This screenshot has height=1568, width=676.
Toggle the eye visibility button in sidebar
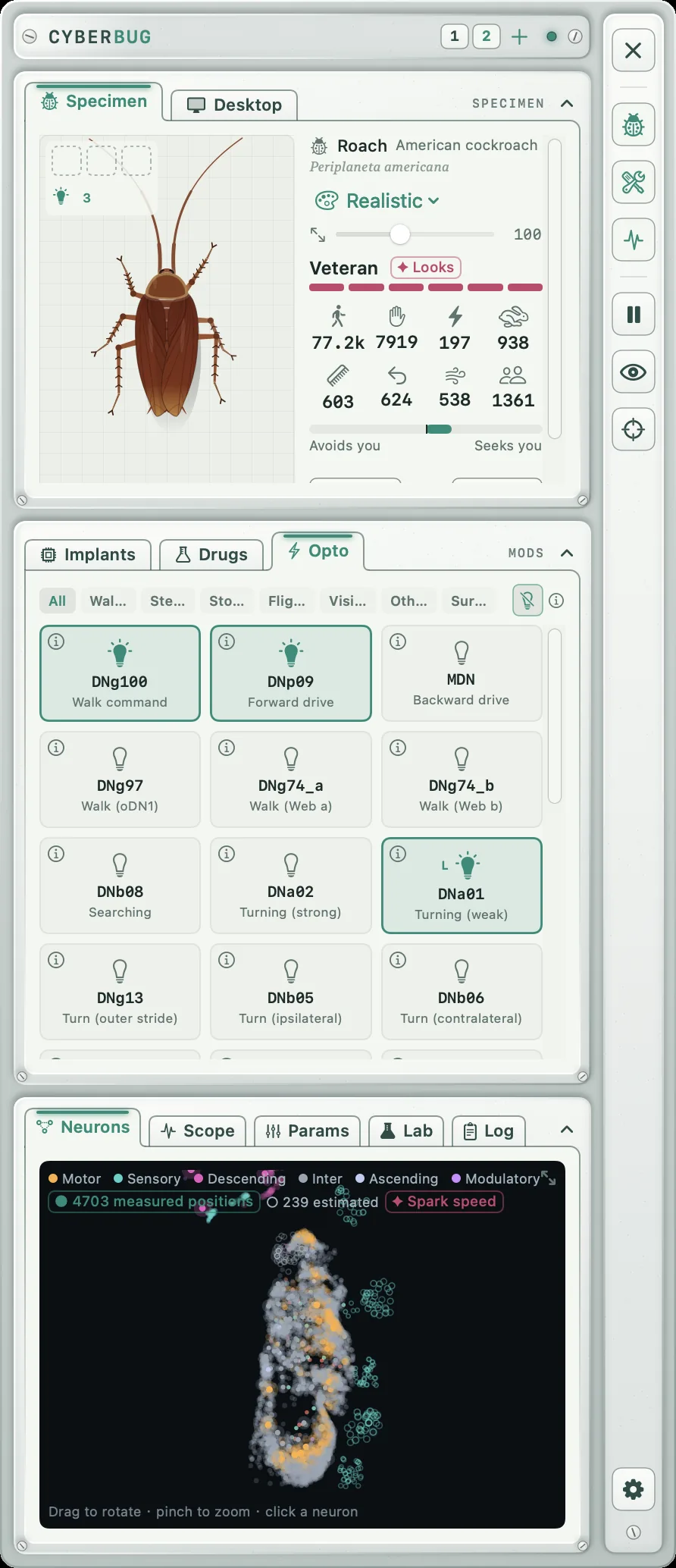pyautogui.click(x=633, y=372)
